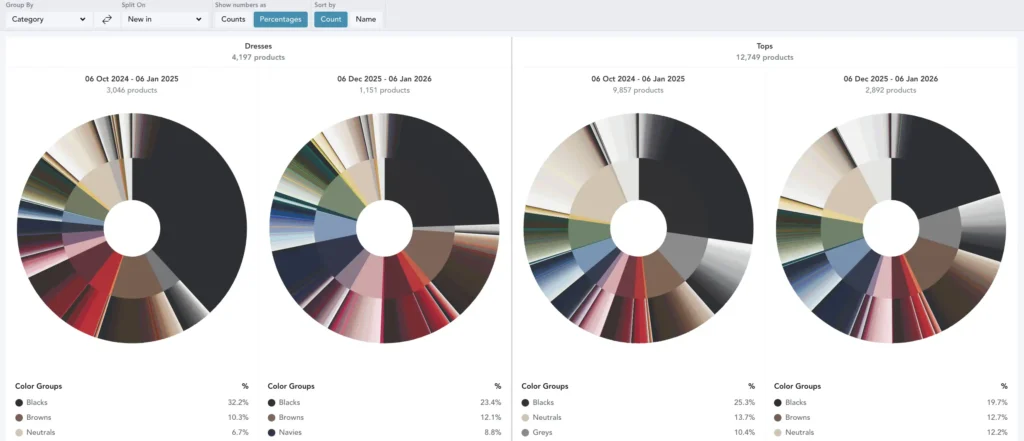This screenshot has width=1024, height=441.
Task: Click Browns color dot in Tops 2025 legend
Action: tap(779, 417)
